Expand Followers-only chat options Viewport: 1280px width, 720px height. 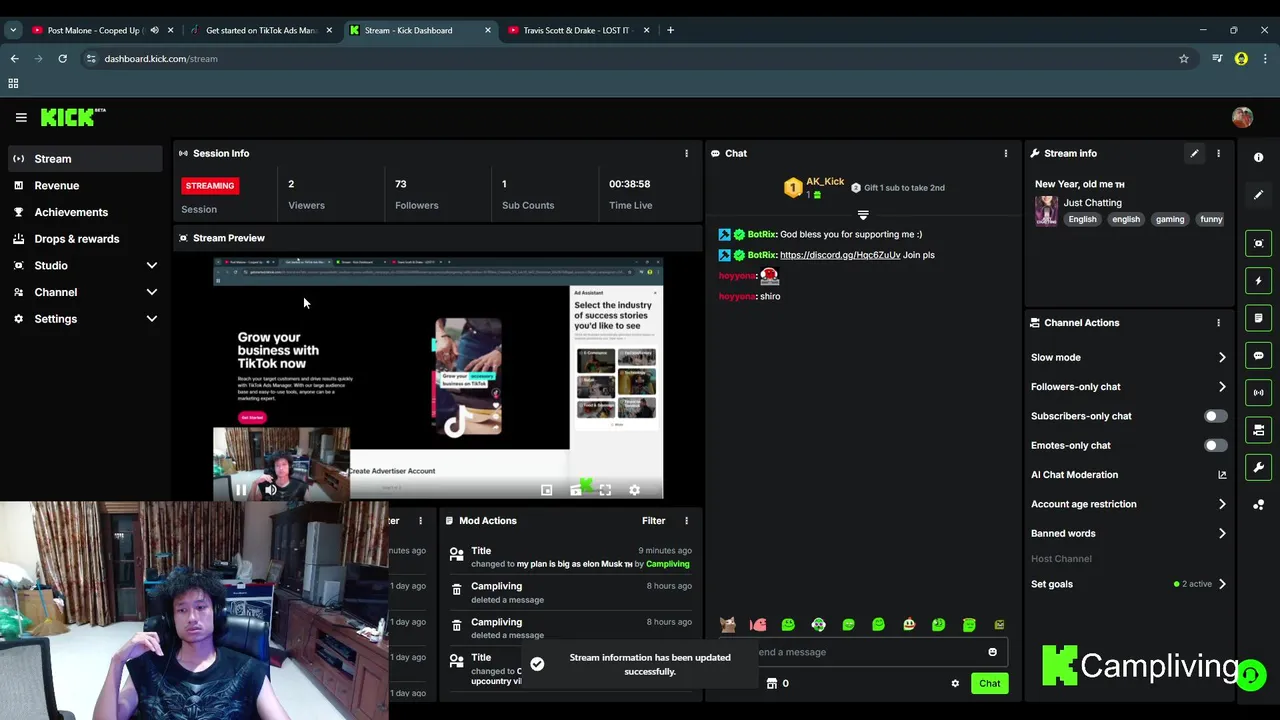tap(1128, 387)
